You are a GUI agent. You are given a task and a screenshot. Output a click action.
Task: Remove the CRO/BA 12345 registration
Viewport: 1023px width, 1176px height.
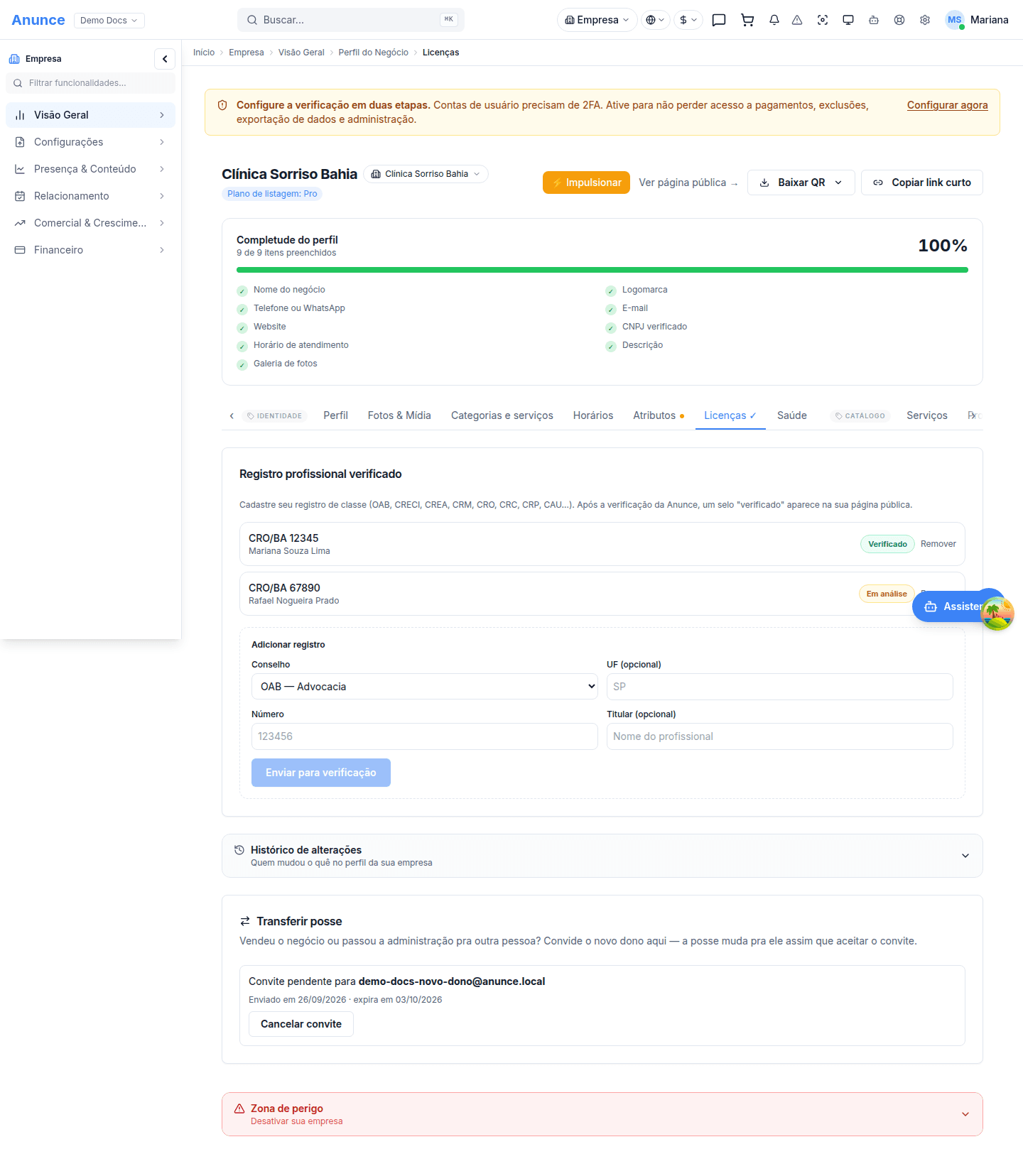(x=938, y=544)
